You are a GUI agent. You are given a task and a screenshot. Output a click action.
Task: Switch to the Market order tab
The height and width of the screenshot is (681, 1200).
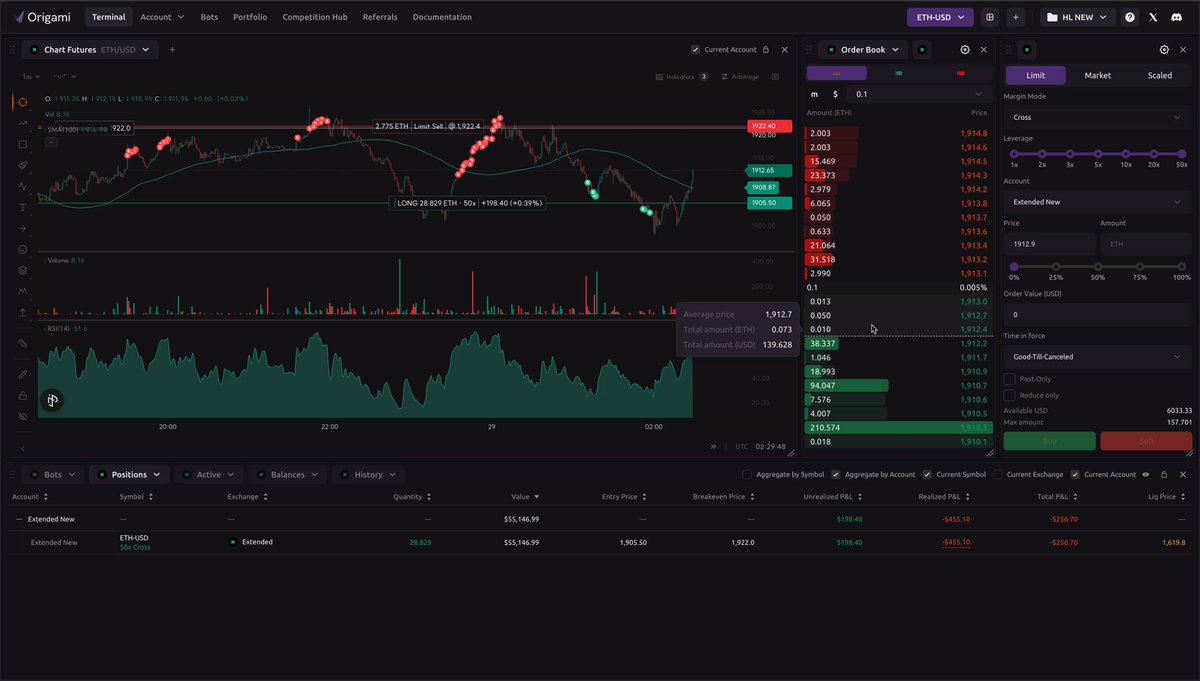[x=1097, y=76]
